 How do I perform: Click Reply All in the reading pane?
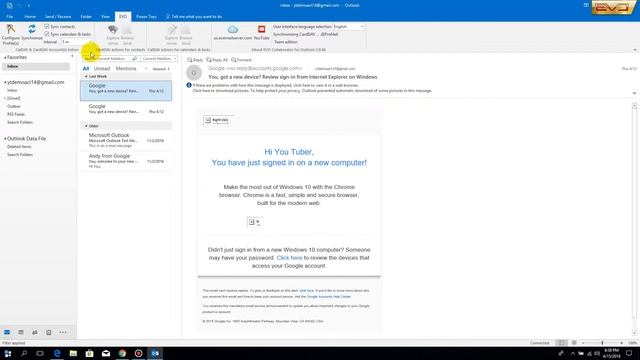click(x=217, y=60)
